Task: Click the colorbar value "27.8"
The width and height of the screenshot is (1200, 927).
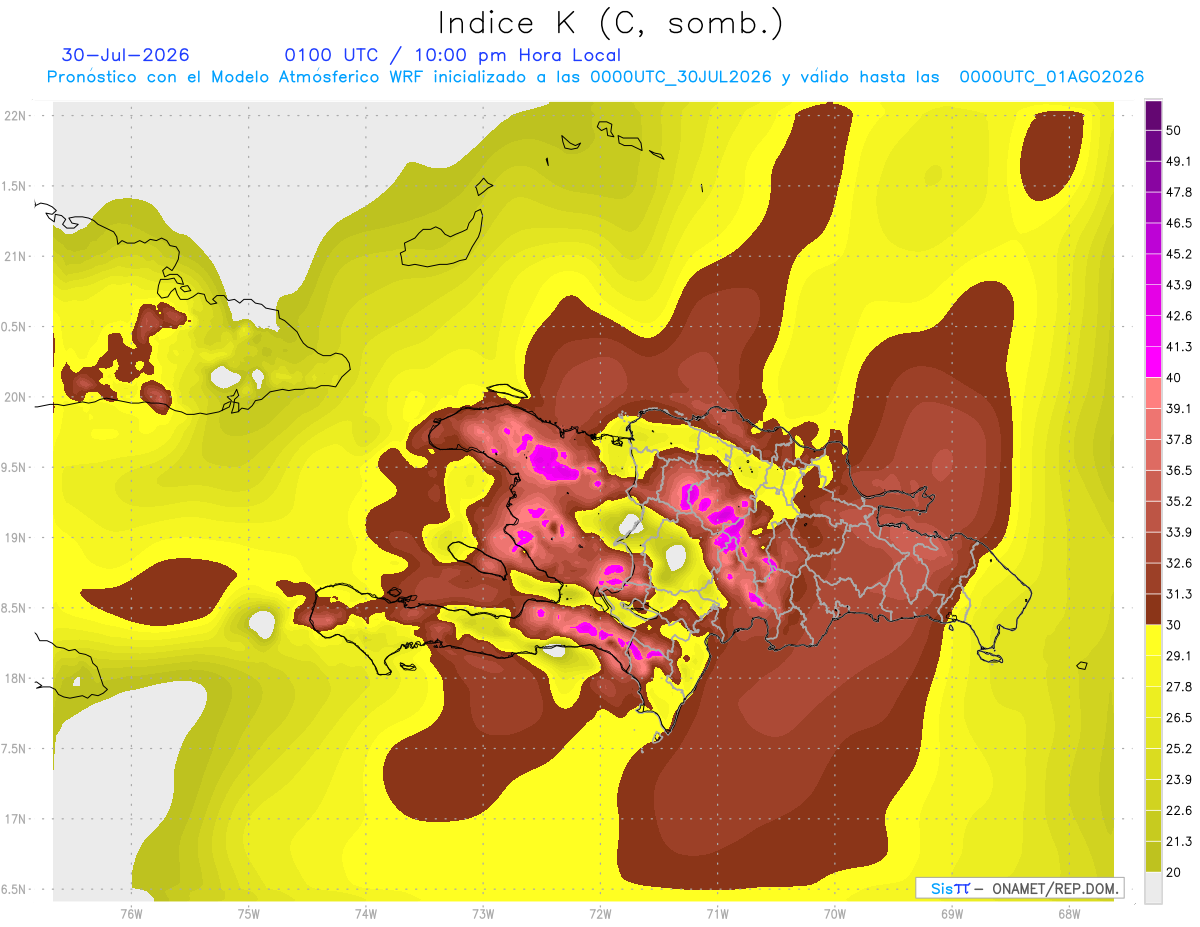Action: click(x=1179, y=687)
